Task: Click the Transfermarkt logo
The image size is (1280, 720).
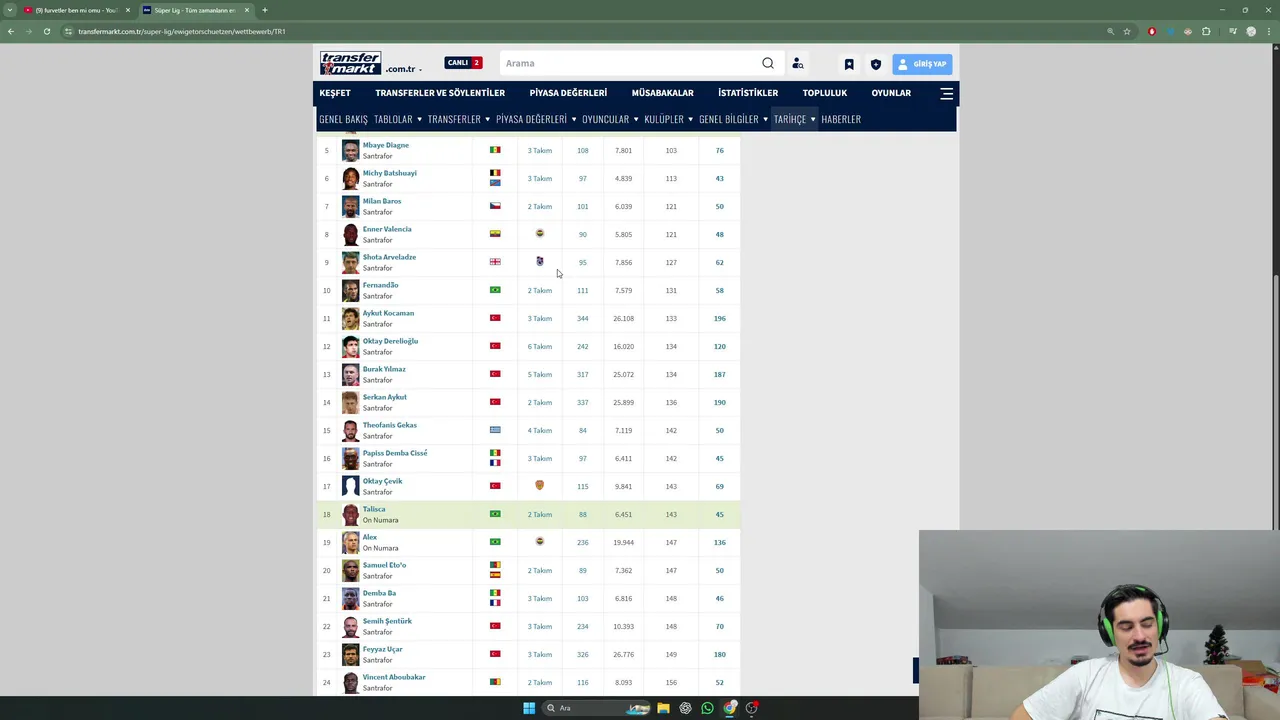Action: tap(350, 62)
